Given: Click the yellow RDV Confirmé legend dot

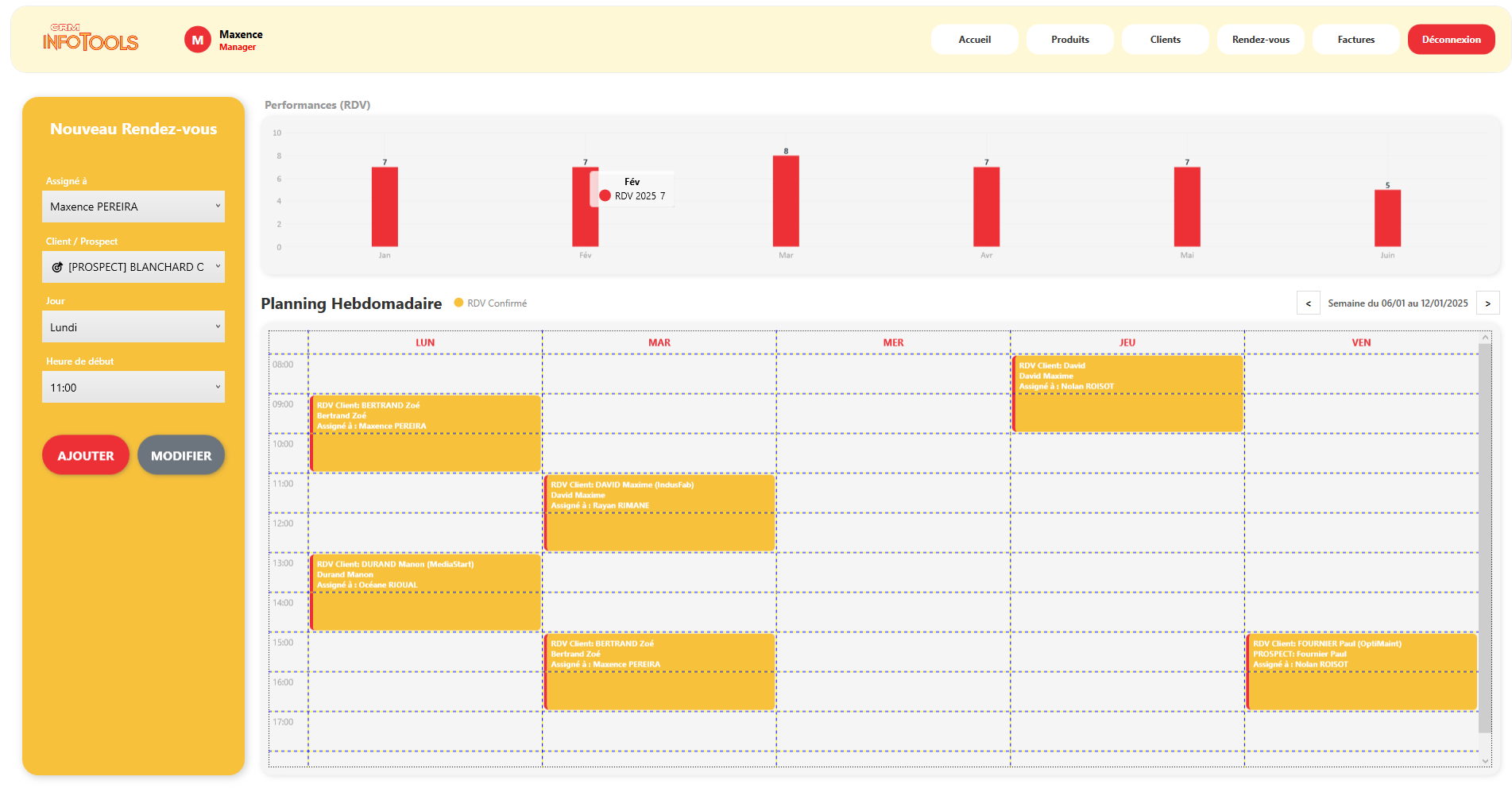Looking at the screenshot, I should point(458,303).
